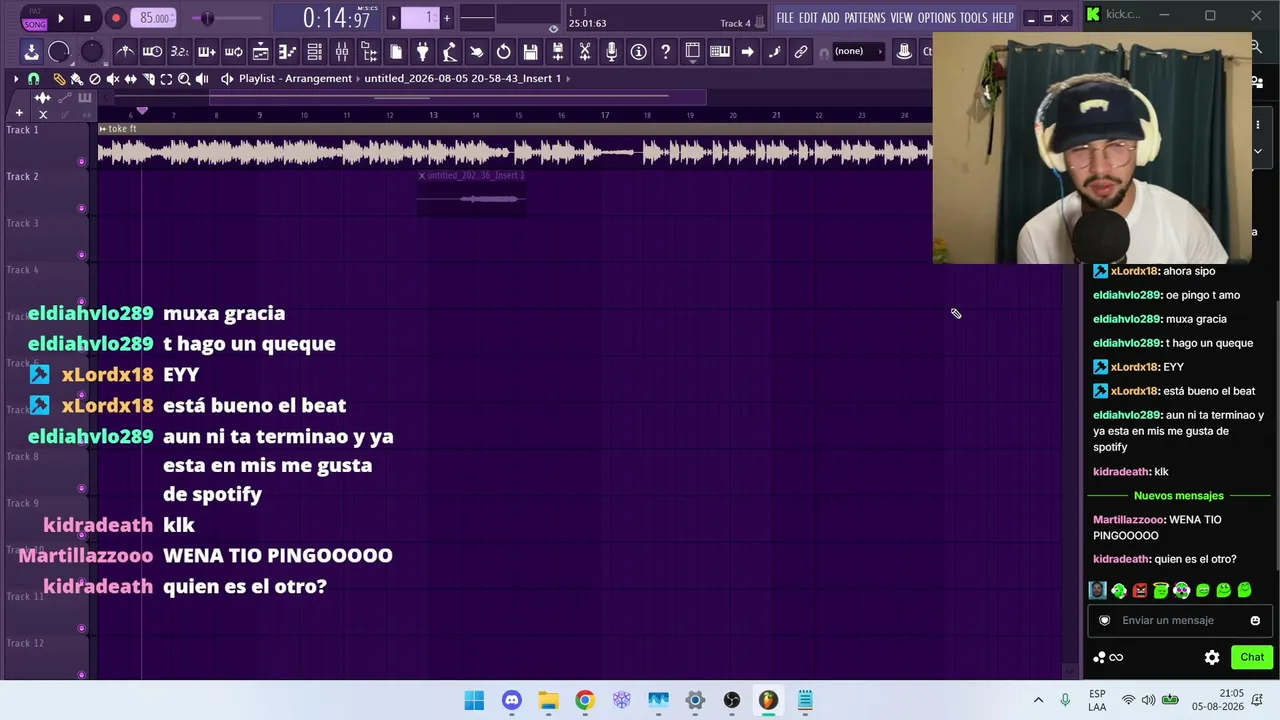1280x720 pixels.
Task: Click the download/import icon in toolbar
Action: (x=31, y=52)
